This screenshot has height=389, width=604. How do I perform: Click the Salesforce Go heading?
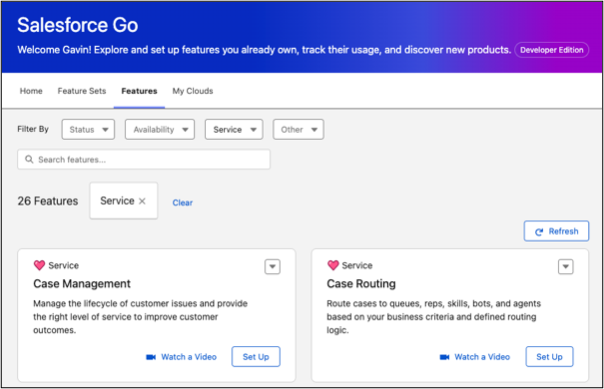[77, 25]
